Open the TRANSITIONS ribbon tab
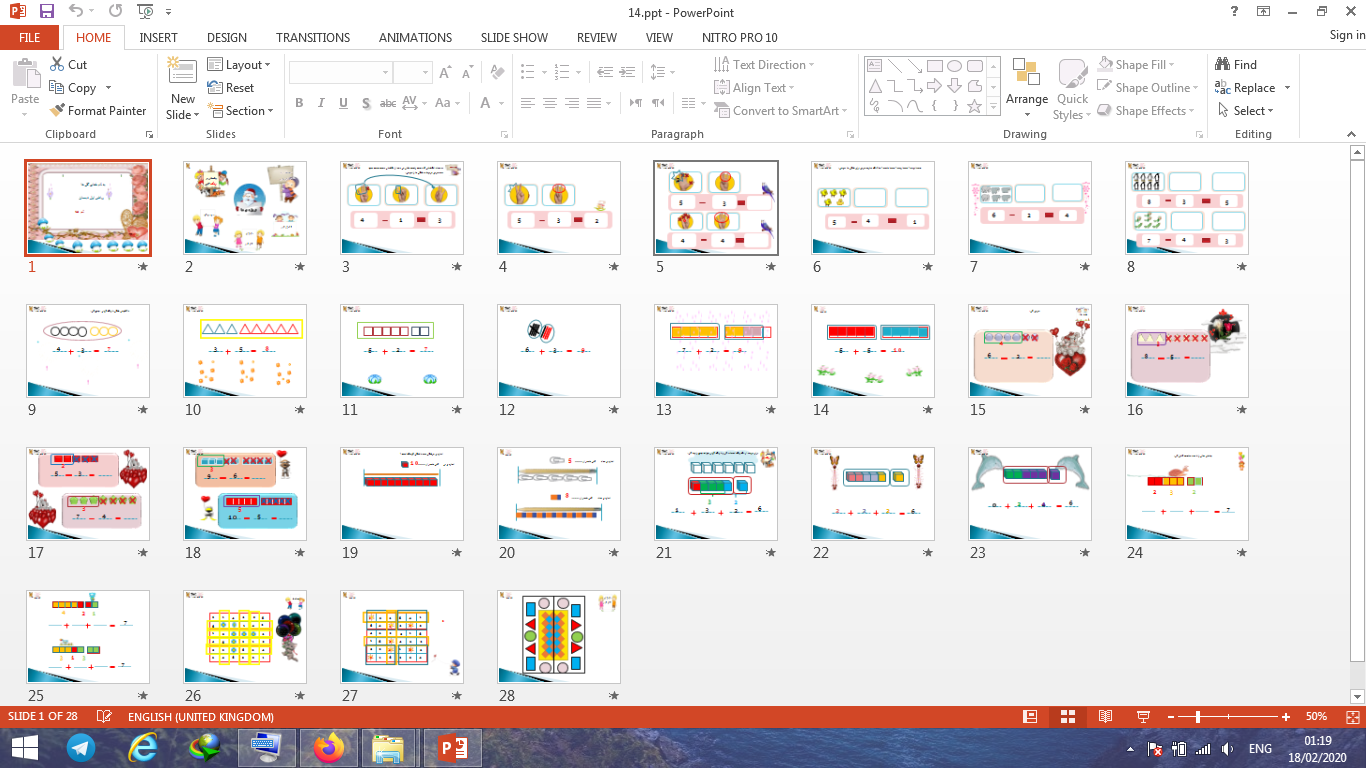The height and width of the screenshot is (768, 1366). (313, 37)
